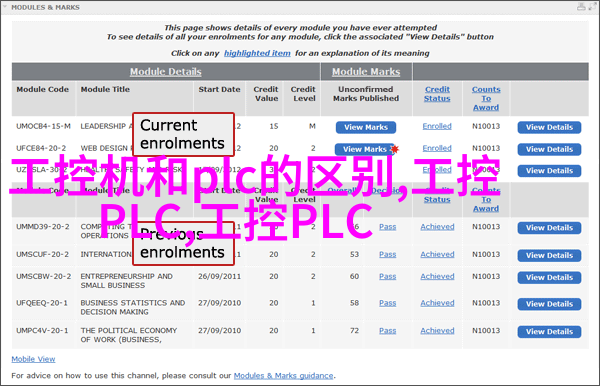Click Pass decision for UFQEEQ-20-1
Screen dimensions: 600x386
coord(388,303)
